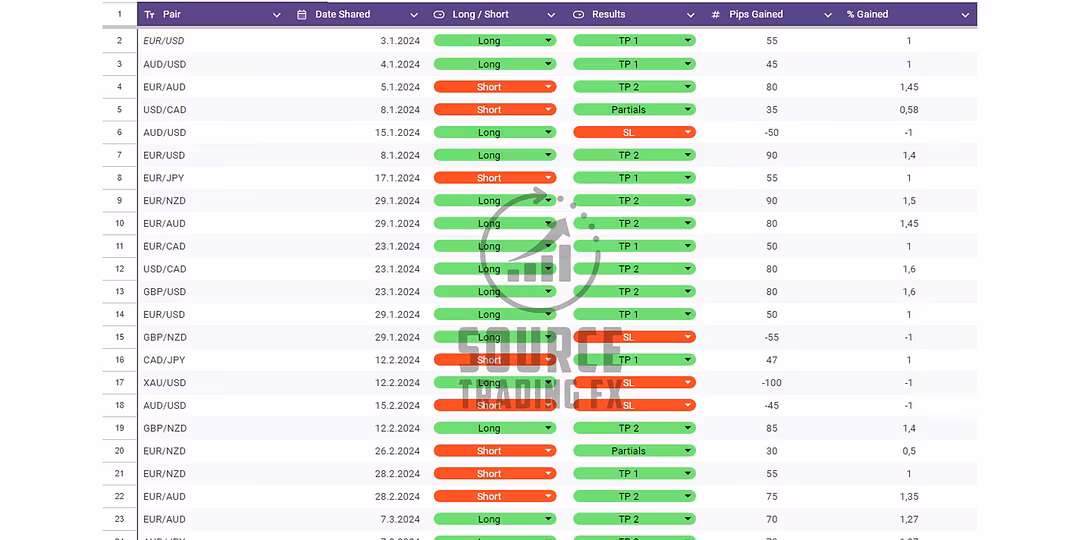Expand the Date Shared column header chevron

(414, 15)
